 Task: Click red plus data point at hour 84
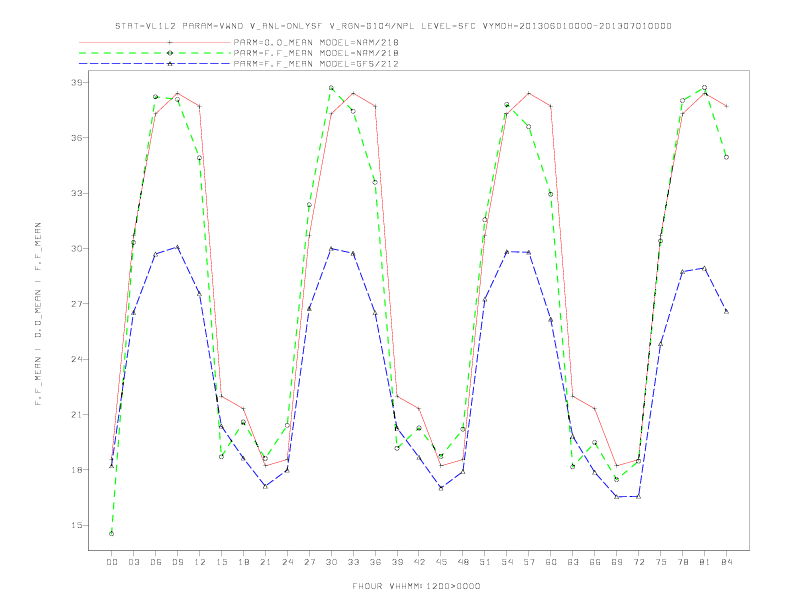[726, 106]
